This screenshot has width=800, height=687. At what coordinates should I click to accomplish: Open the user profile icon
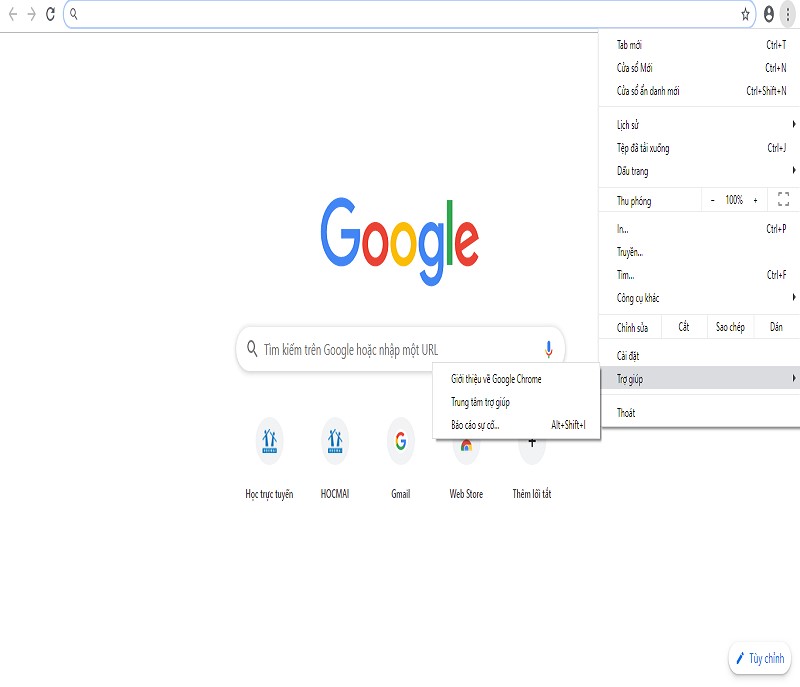[769, 14]
